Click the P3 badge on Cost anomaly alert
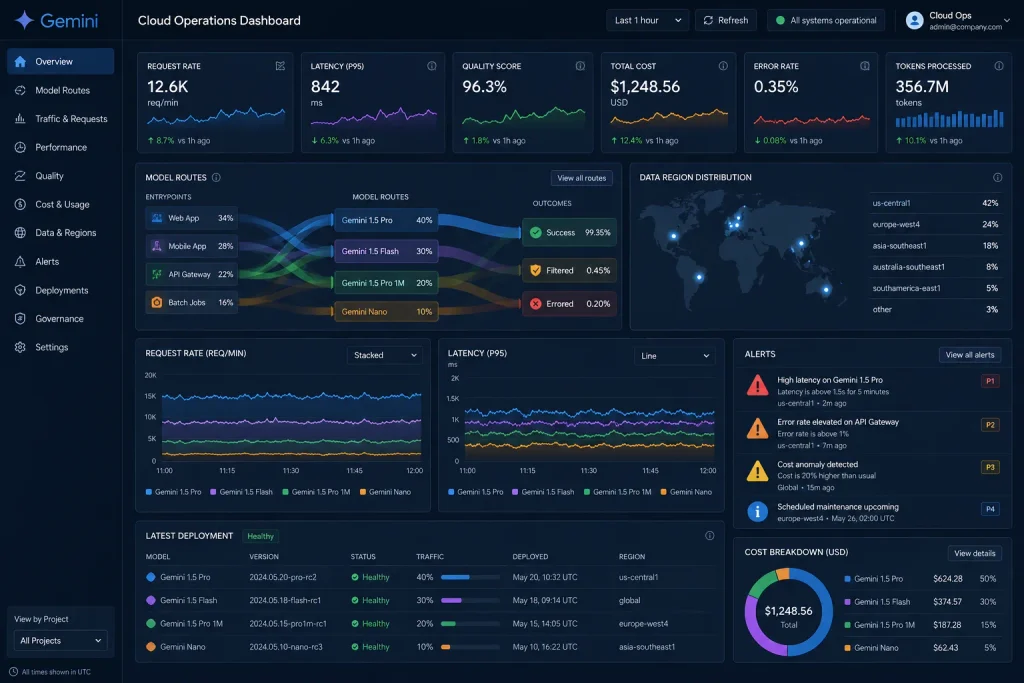The width and height of the screenshot is (1024, 683). point(990,467)
